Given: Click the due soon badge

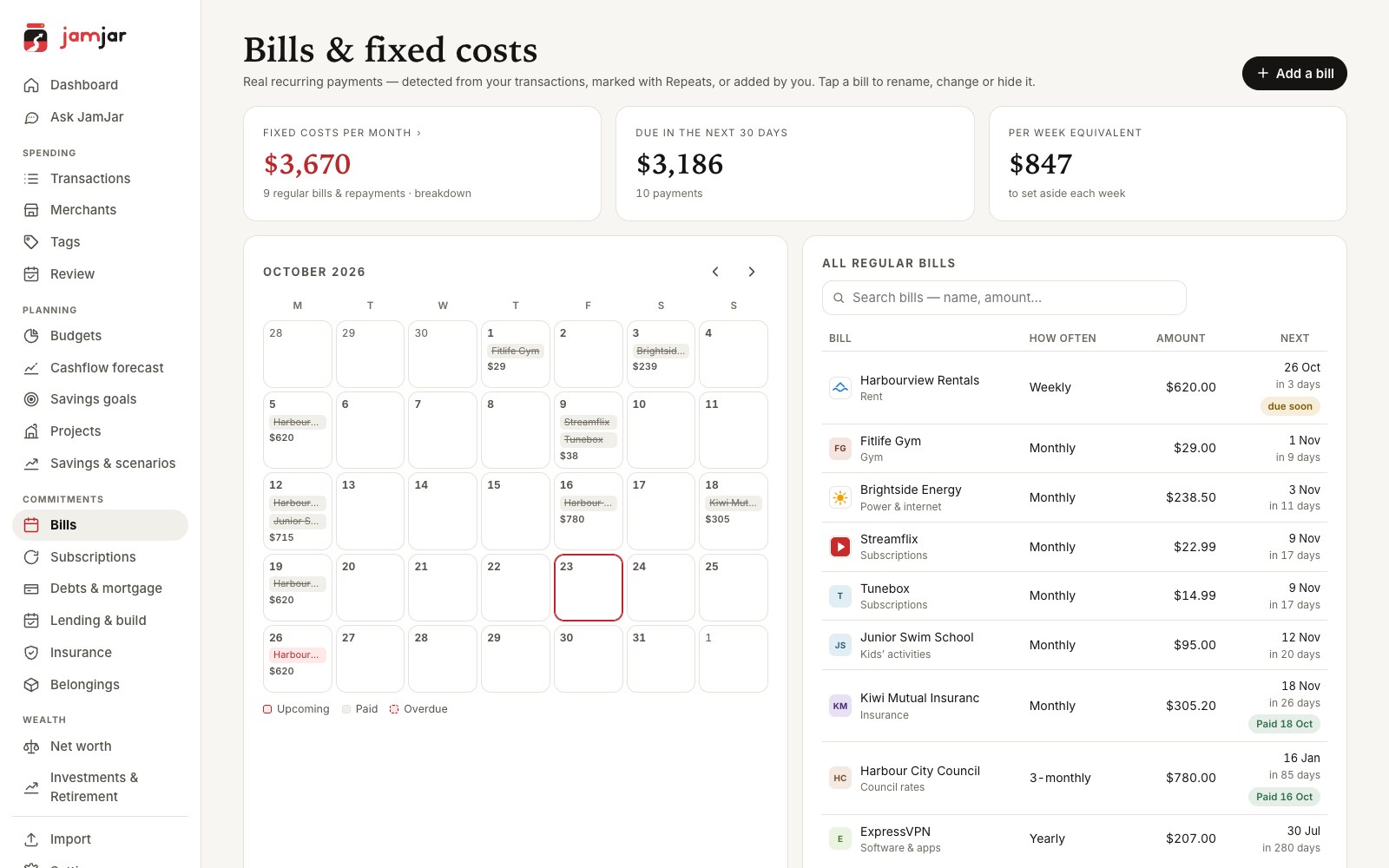Looking at the screenshot, I should tap(1290, 406).
